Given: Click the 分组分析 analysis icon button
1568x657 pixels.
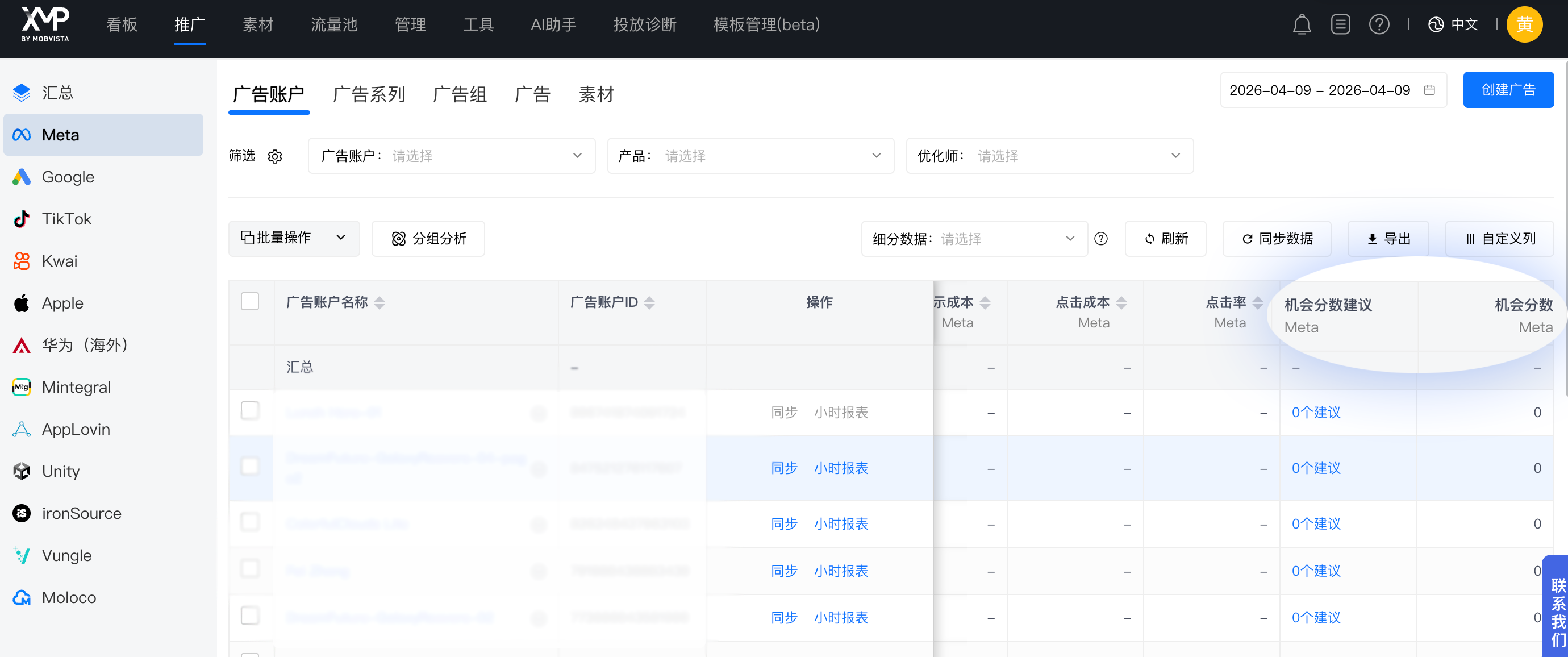Looking at the screenshot, I should [x=399, y=239].
